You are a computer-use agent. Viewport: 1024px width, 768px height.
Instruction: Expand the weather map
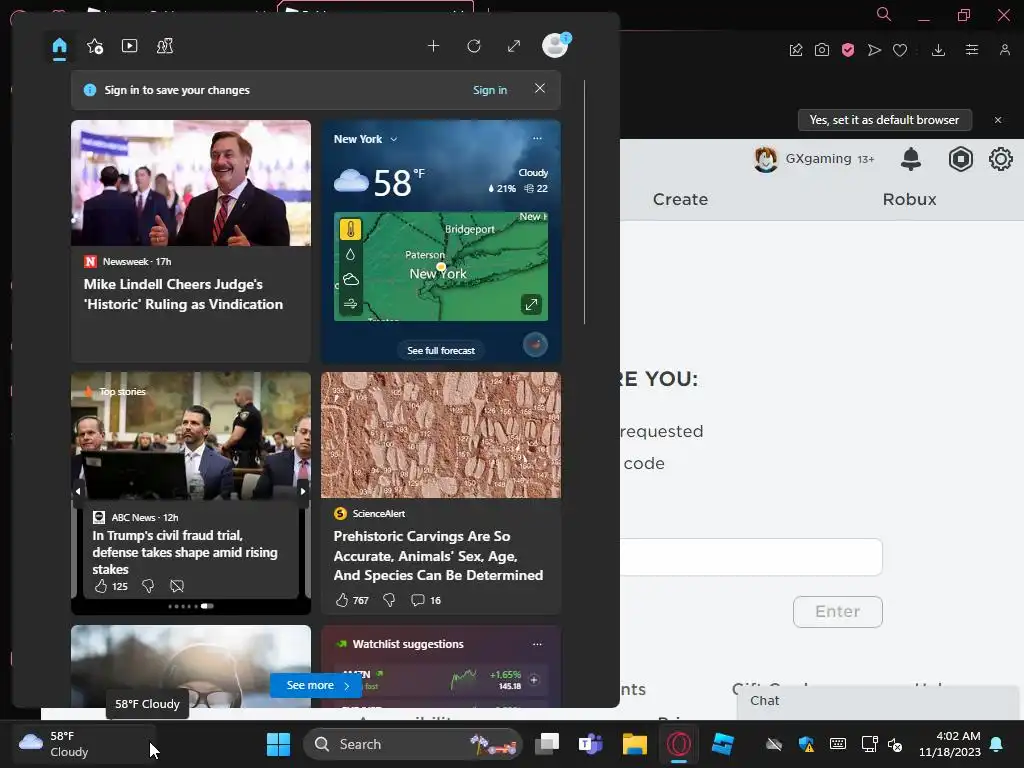click(x=531, y=304)
